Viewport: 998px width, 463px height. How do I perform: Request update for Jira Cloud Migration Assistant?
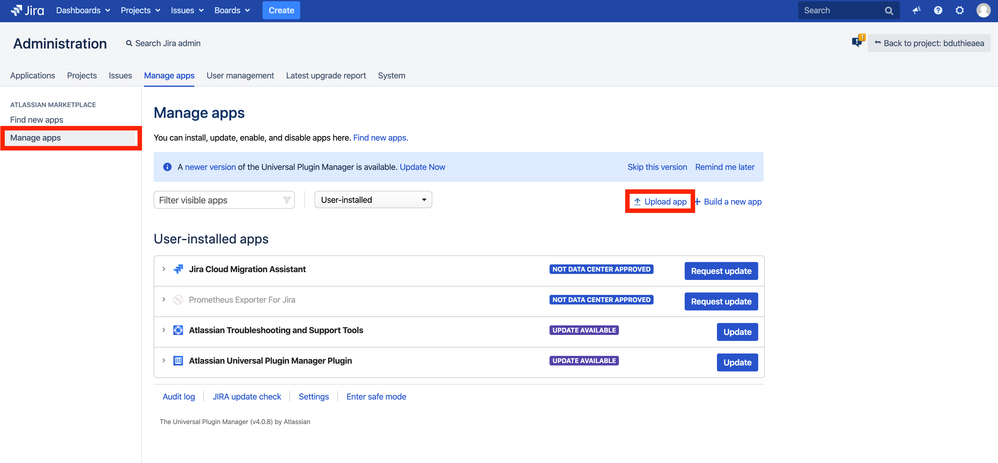(721, 271)
